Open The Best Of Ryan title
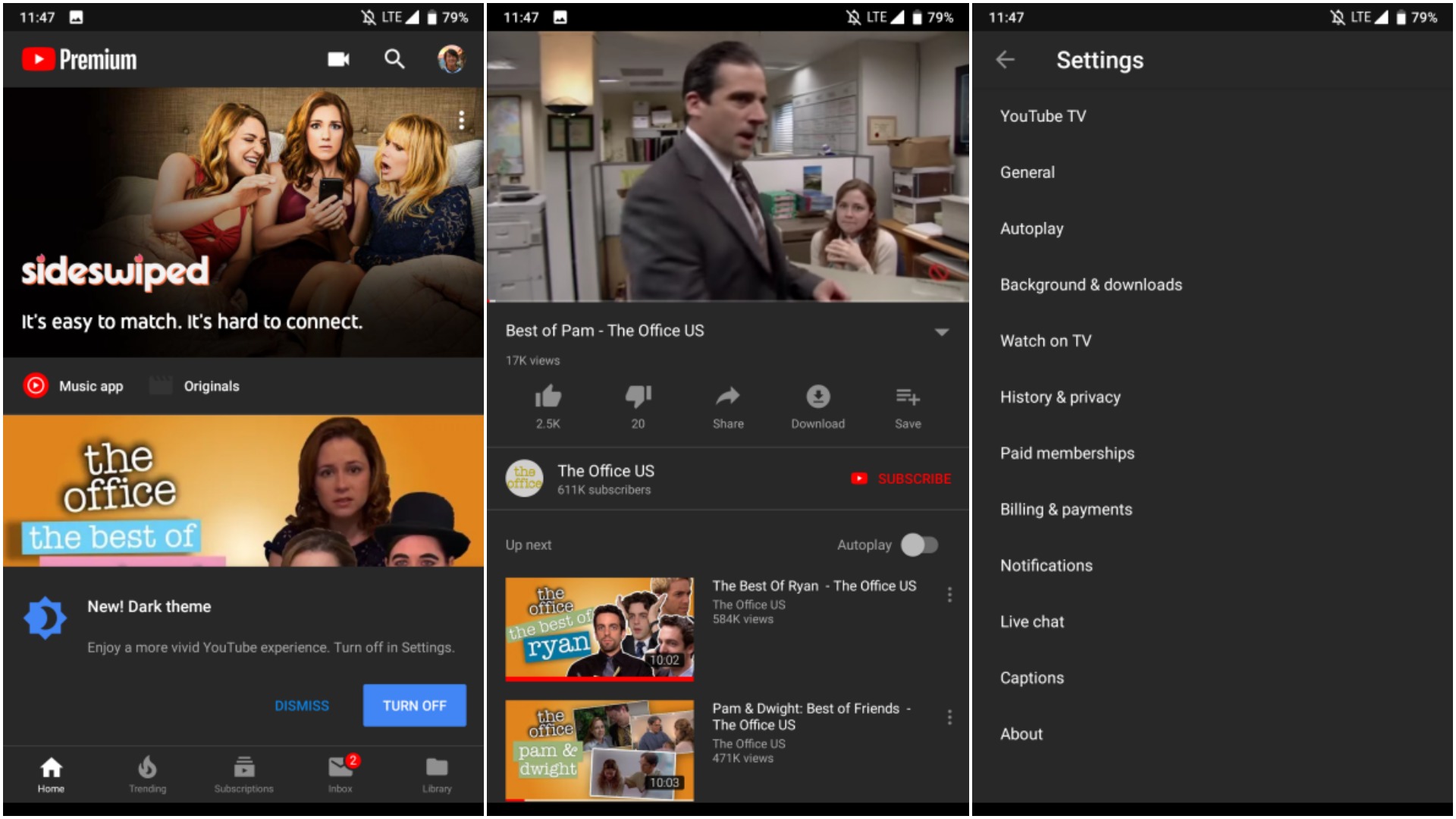This screenshot has width=1456, height=819. point(814,585)
